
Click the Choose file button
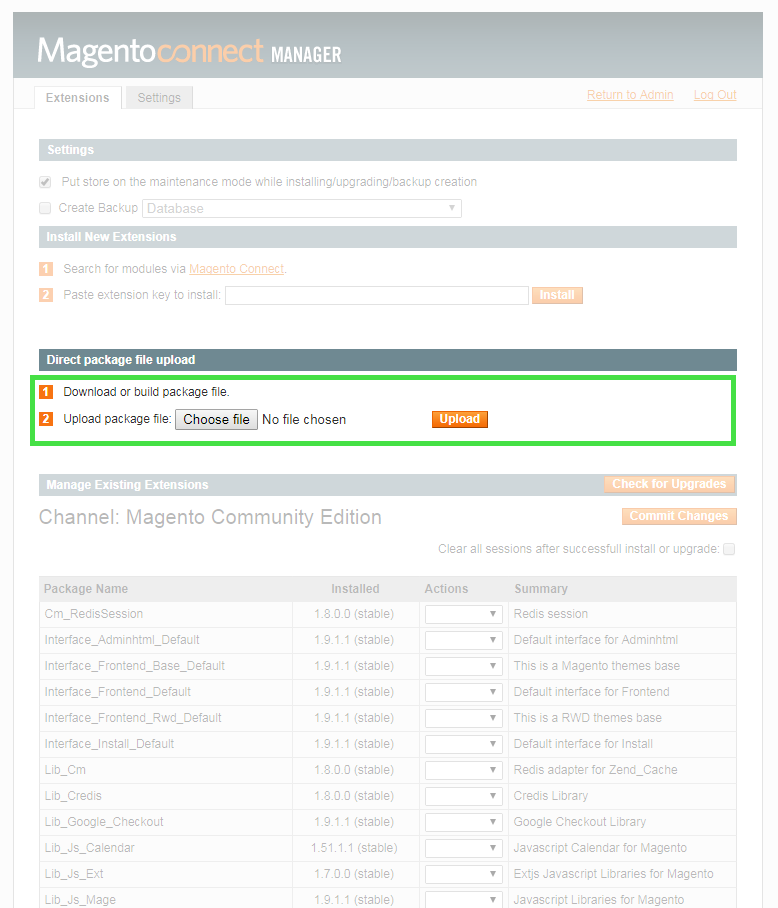(x=216, y=419)
